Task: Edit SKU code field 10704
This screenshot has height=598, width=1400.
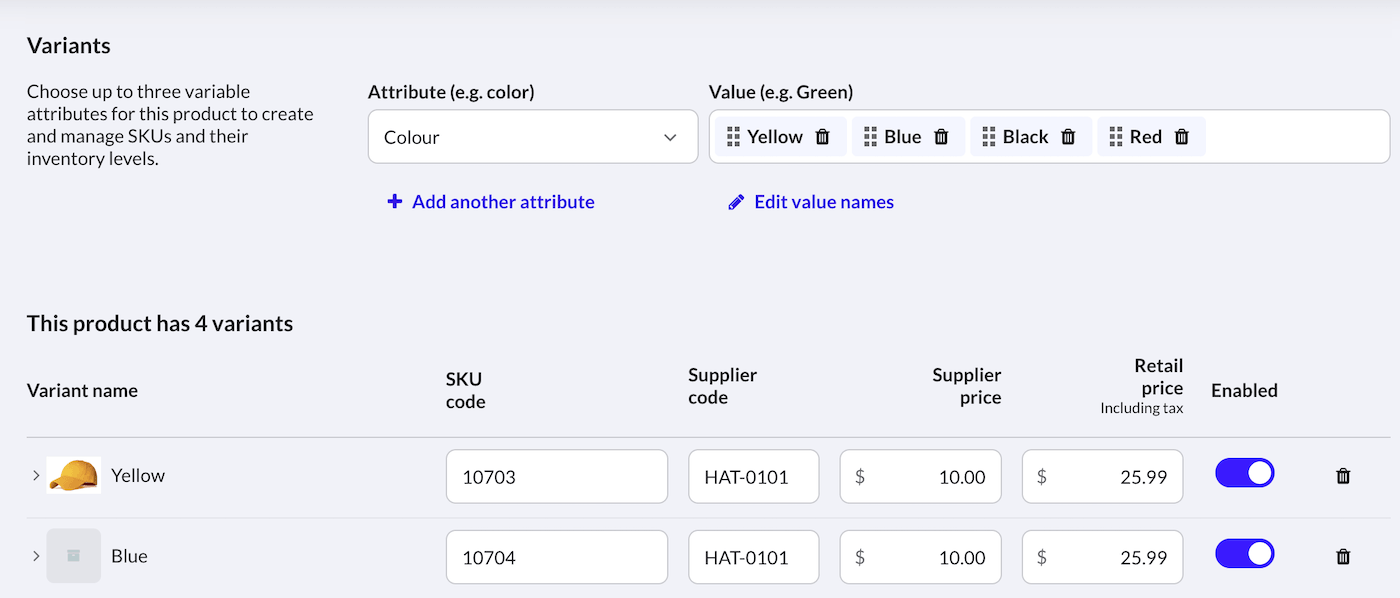Action: coord(557,557)
